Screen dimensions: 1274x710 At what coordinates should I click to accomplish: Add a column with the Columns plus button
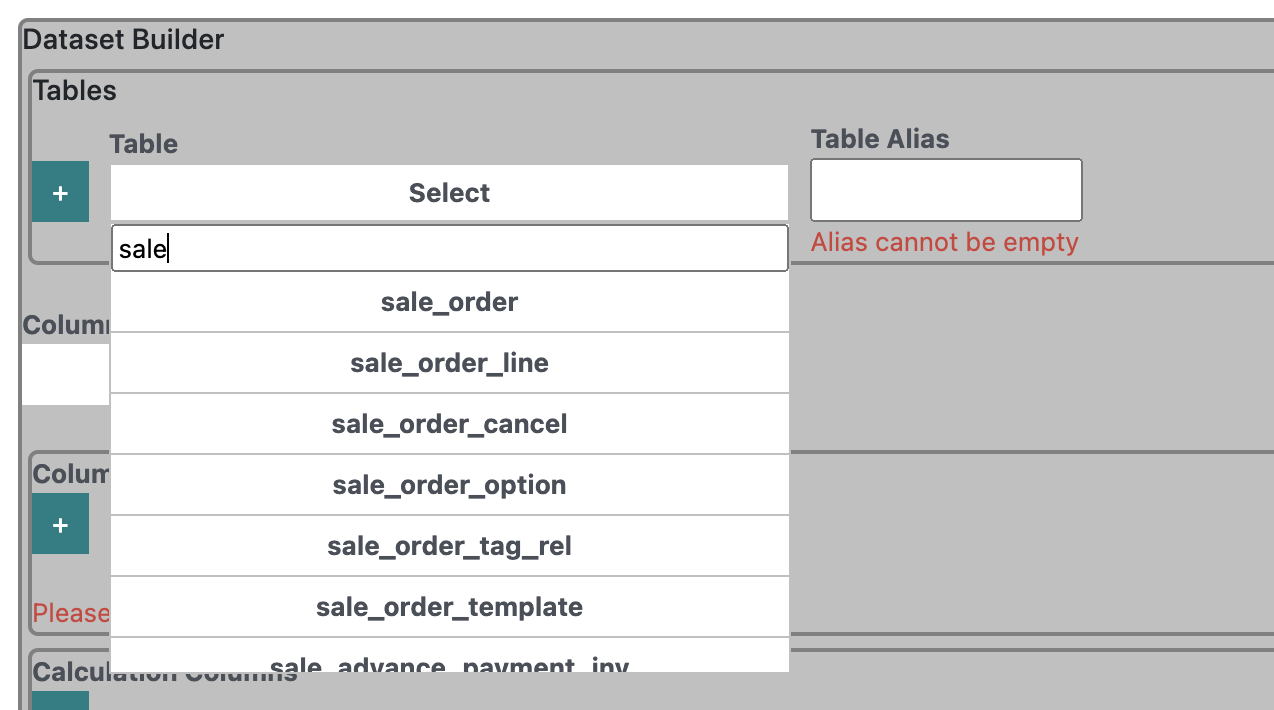pyautogui.click(x=60, y=524)
